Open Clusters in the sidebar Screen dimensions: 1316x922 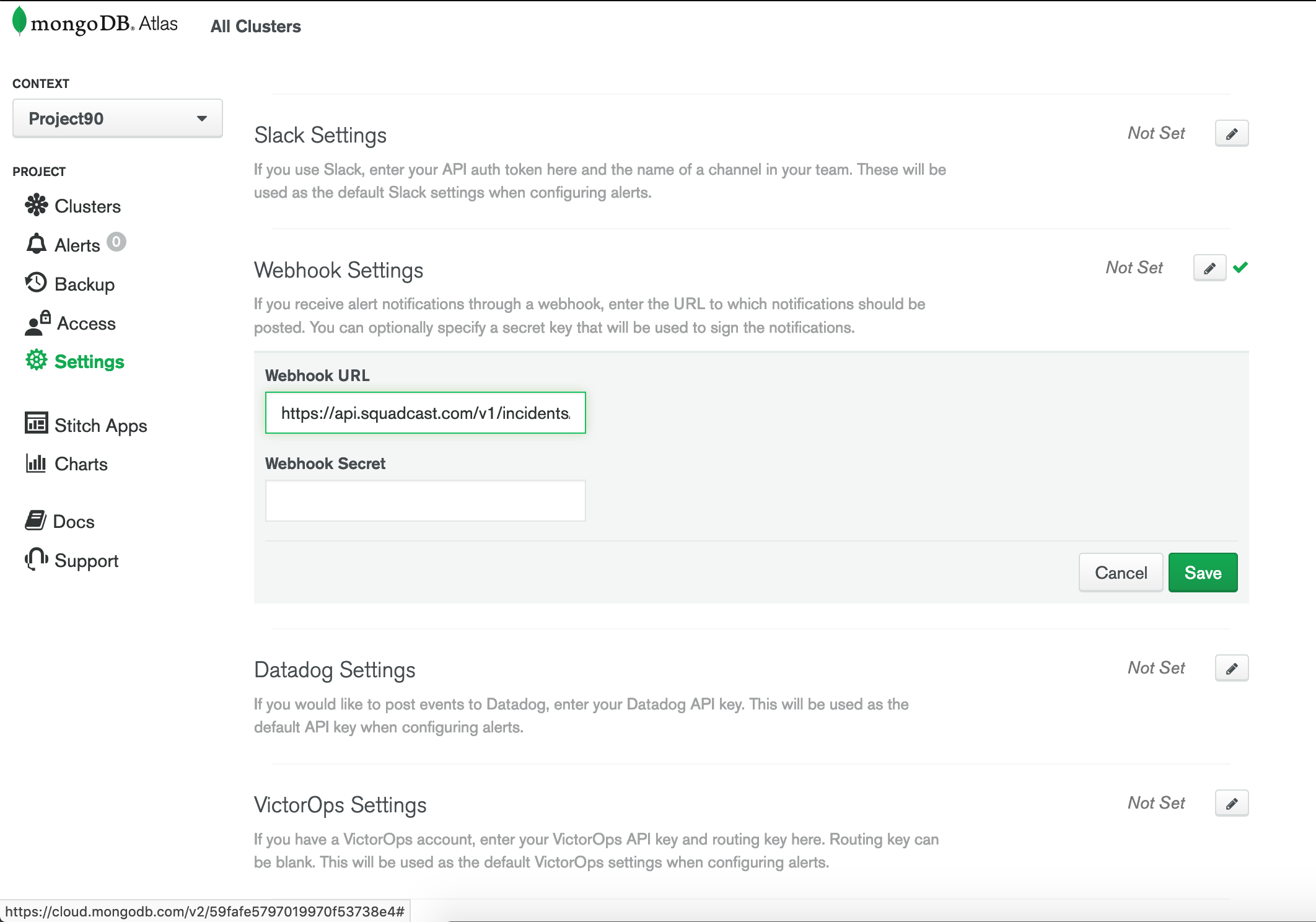[87, 206]
